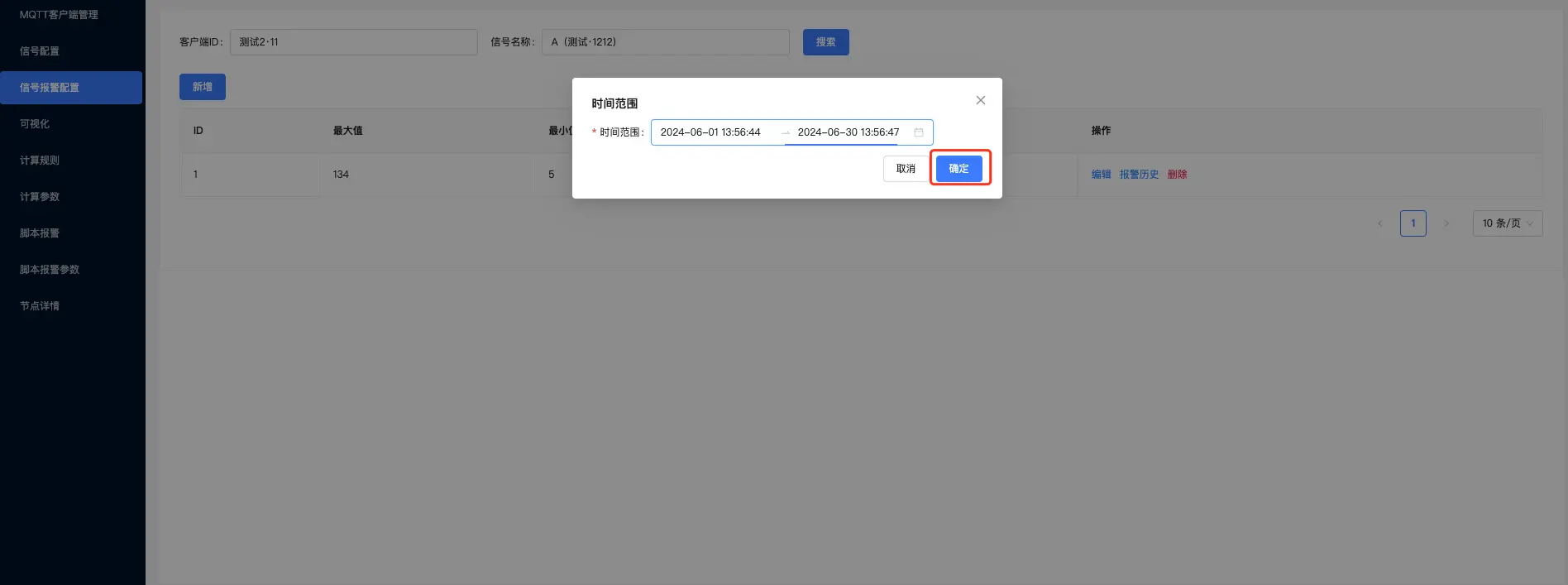Open MQTT客户端管理 in sidebar
This screenshot has height=585, width=1568.
coord(59,15)
